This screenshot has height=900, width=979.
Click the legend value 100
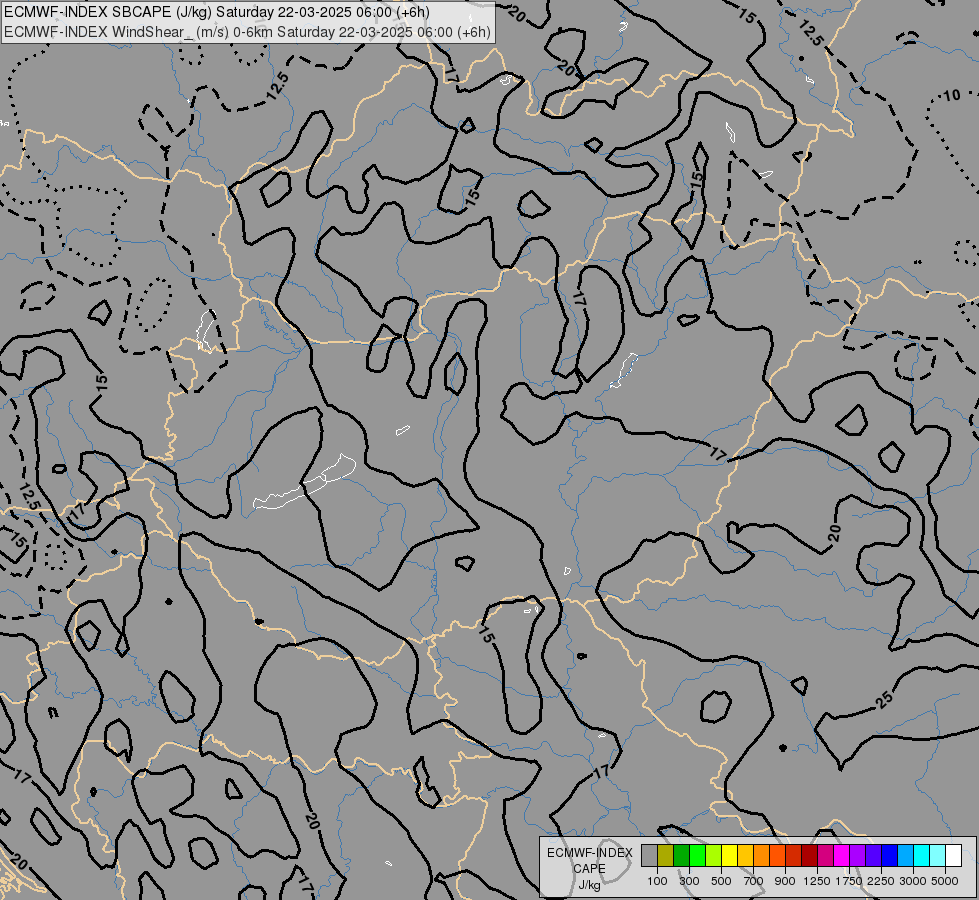pos(657,881)
